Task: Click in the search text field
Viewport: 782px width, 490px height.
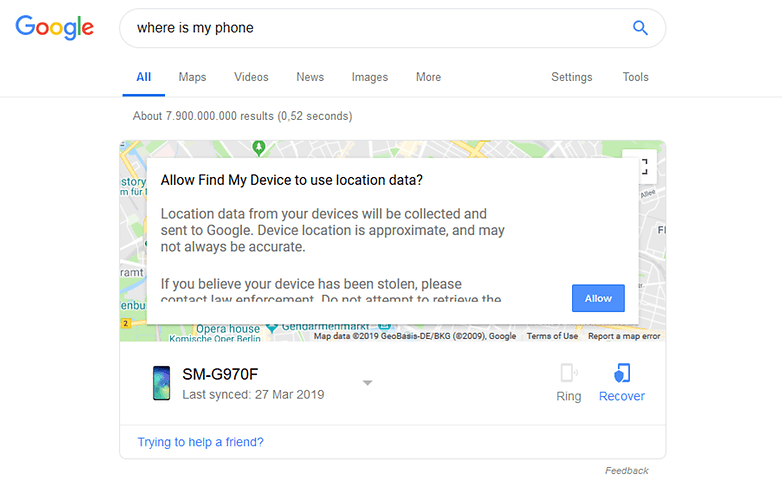Action: pyautogui.click(x=379, y=28)
